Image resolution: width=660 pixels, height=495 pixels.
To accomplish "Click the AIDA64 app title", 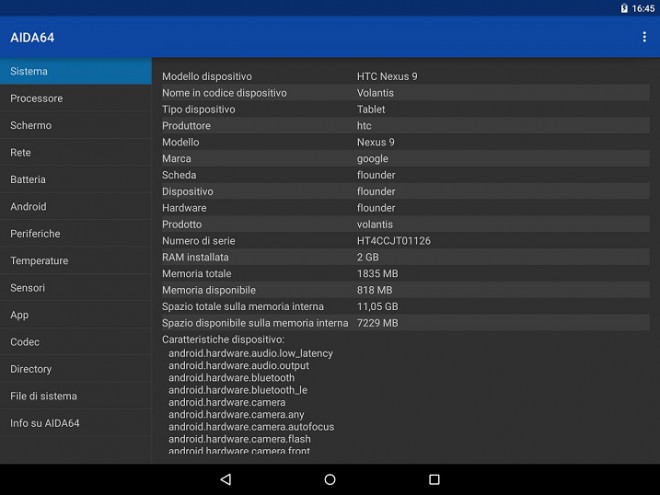I will [32, 37].
